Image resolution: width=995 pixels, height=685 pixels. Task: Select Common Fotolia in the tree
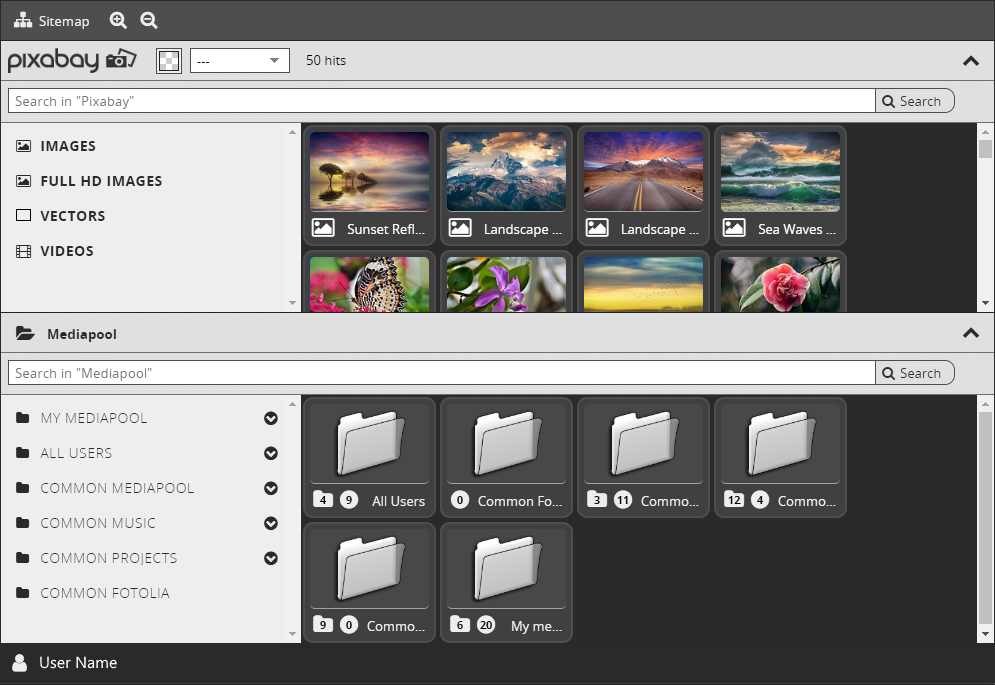[105, 592]
